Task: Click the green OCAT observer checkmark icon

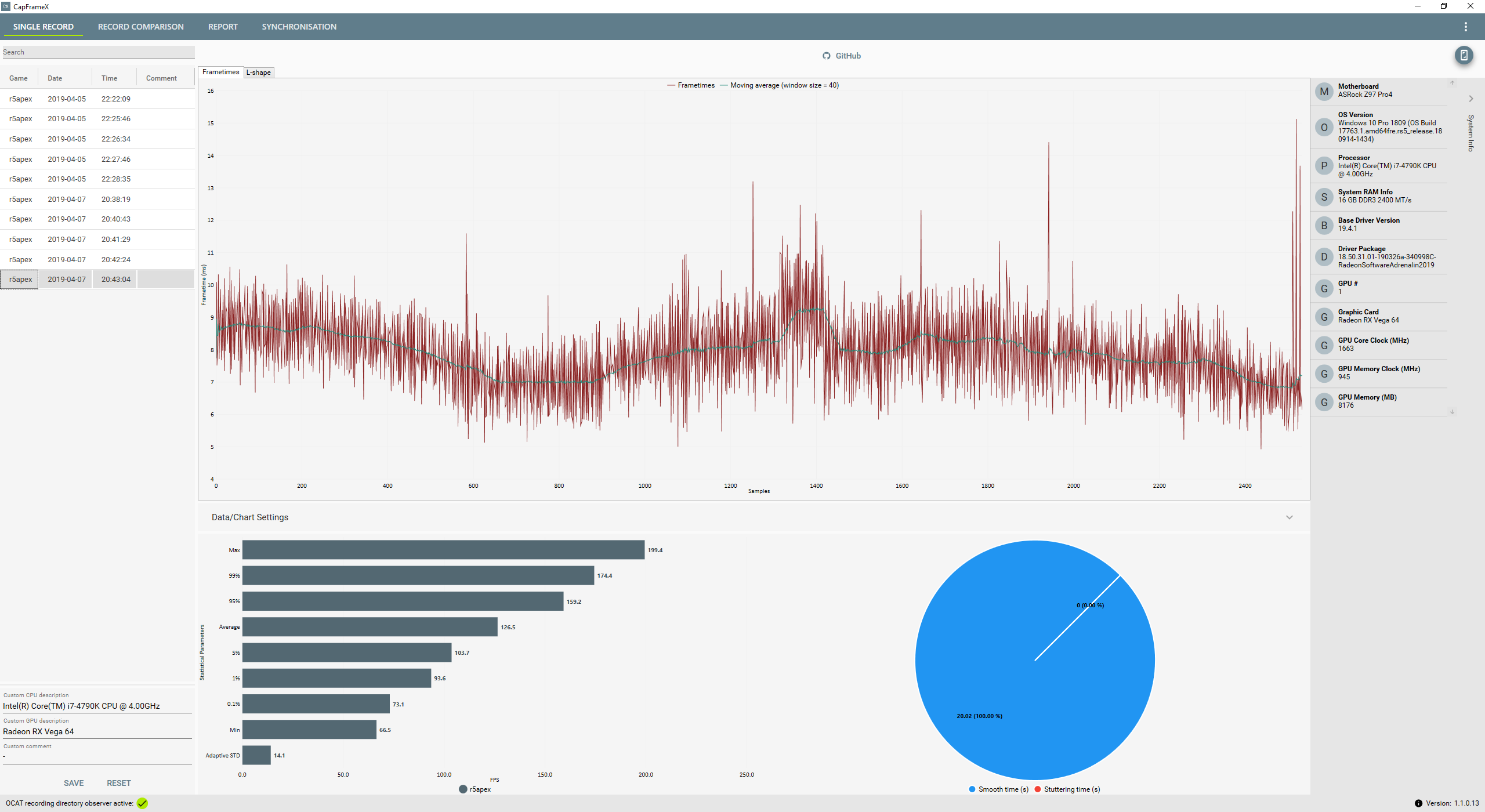Action: click(x=143, y=803)
